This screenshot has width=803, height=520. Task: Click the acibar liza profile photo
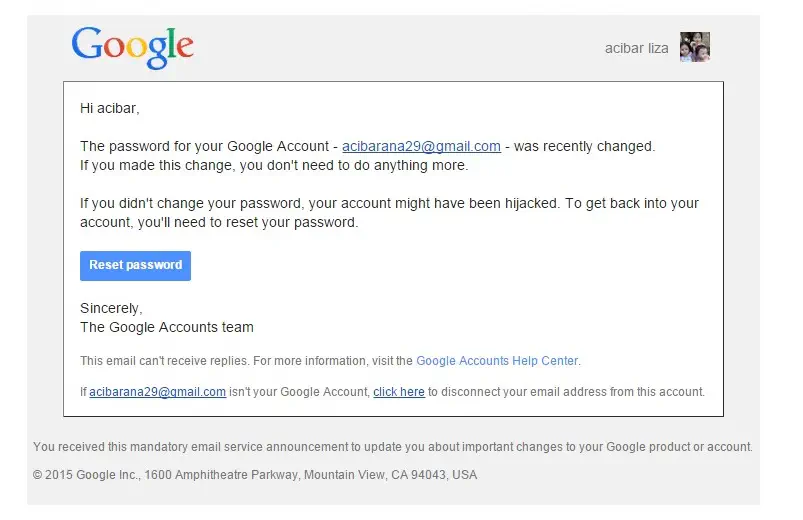[695, 47]
